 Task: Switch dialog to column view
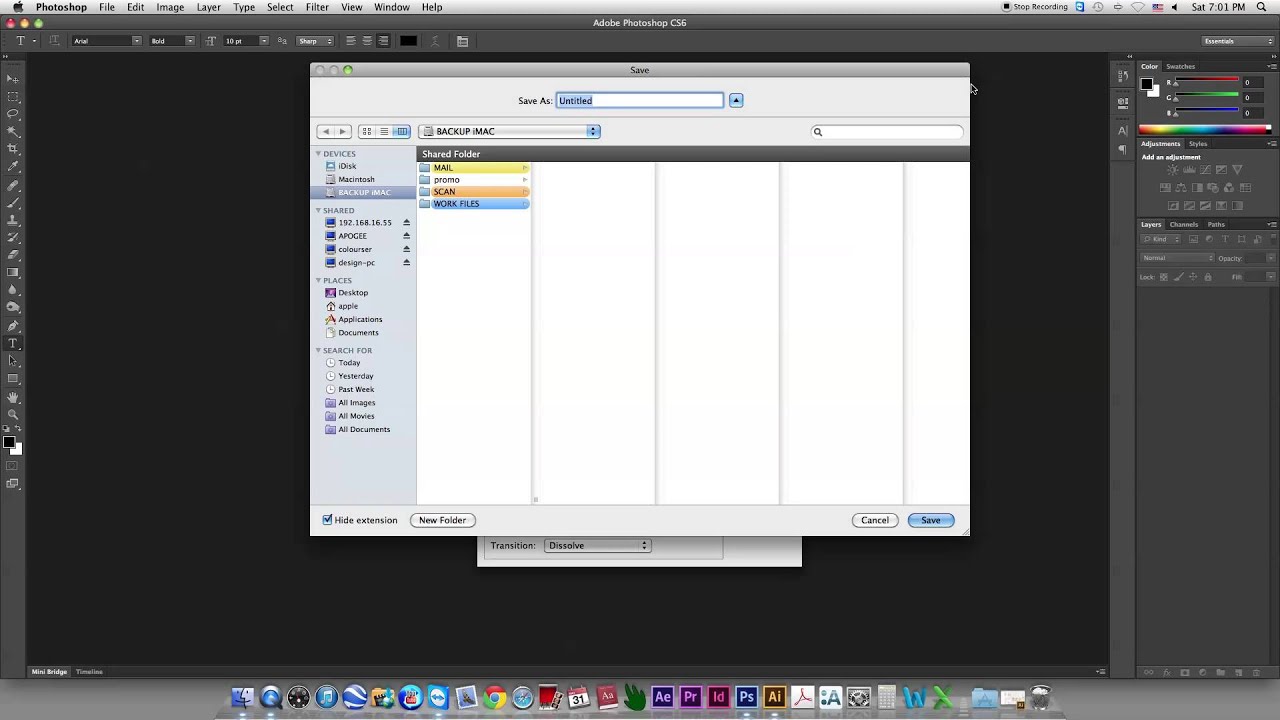point(401,131)
